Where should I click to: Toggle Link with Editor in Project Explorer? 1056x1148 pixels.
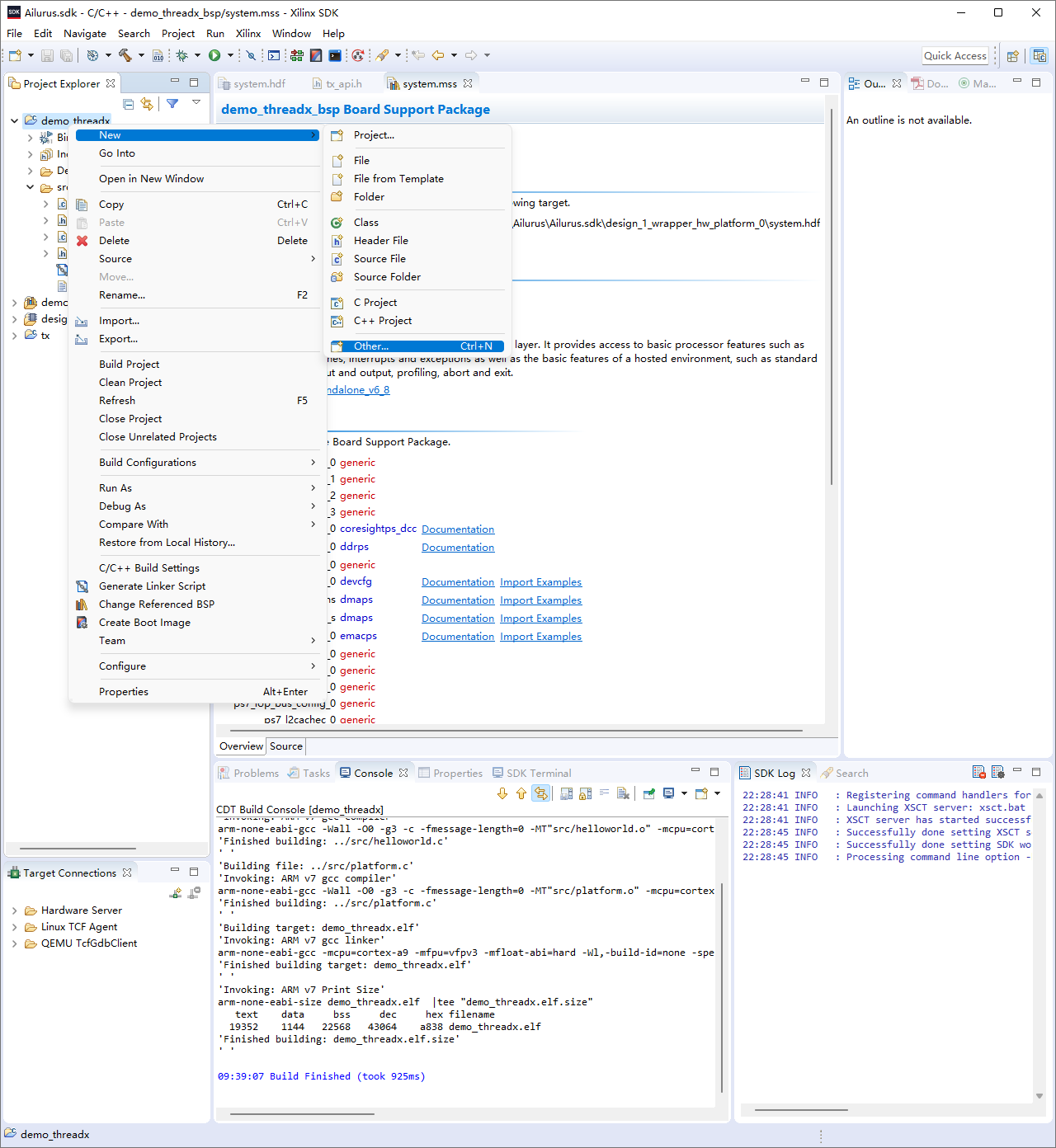(147, 104)
